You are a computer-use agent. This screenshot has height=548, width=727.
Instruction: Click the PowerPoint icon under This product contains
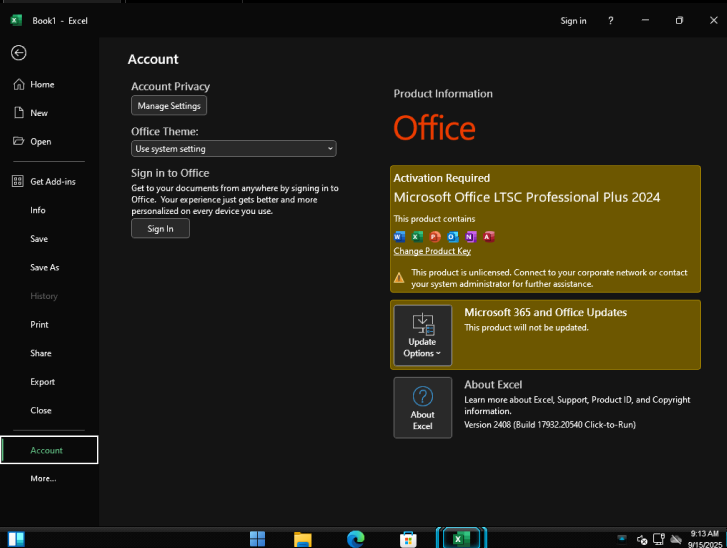click(435, 237)
